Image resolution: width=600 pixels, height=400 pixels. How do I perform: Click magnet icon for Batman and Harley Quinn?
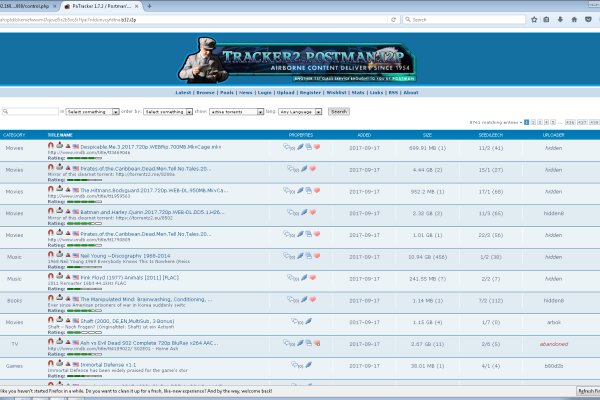coord(51,211)
